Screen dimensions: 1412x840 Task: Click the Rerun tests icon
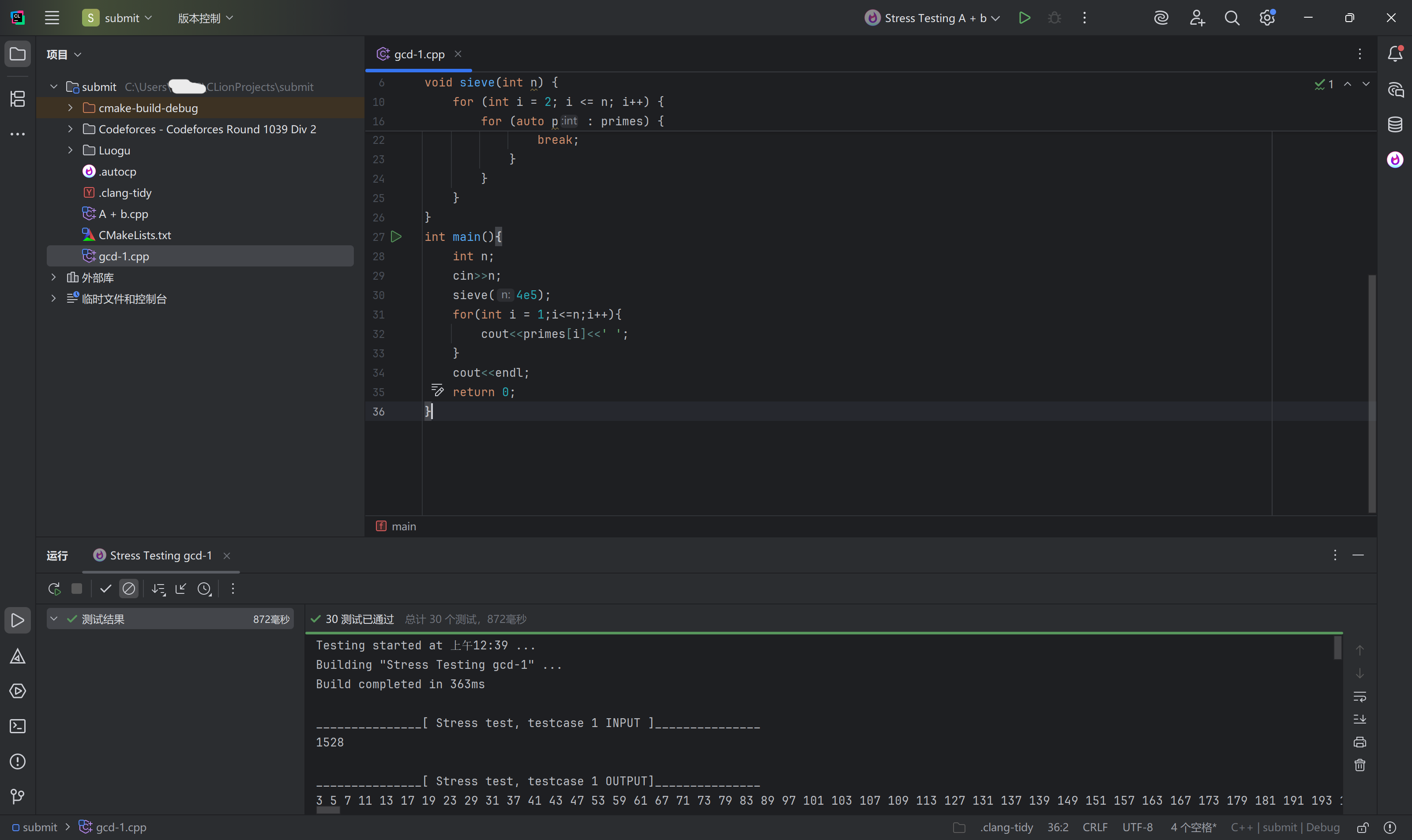point(54,589)
